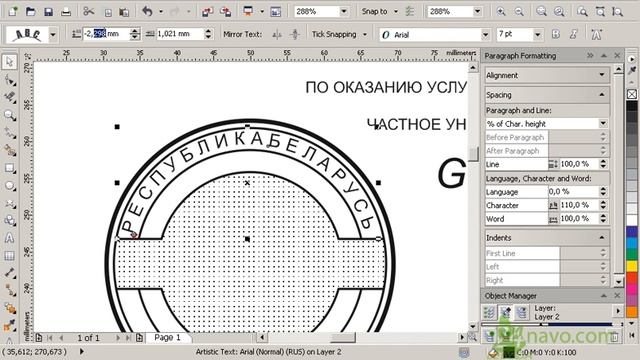Collapse the Paragraph Formatting docker

(x=604, y=56)
